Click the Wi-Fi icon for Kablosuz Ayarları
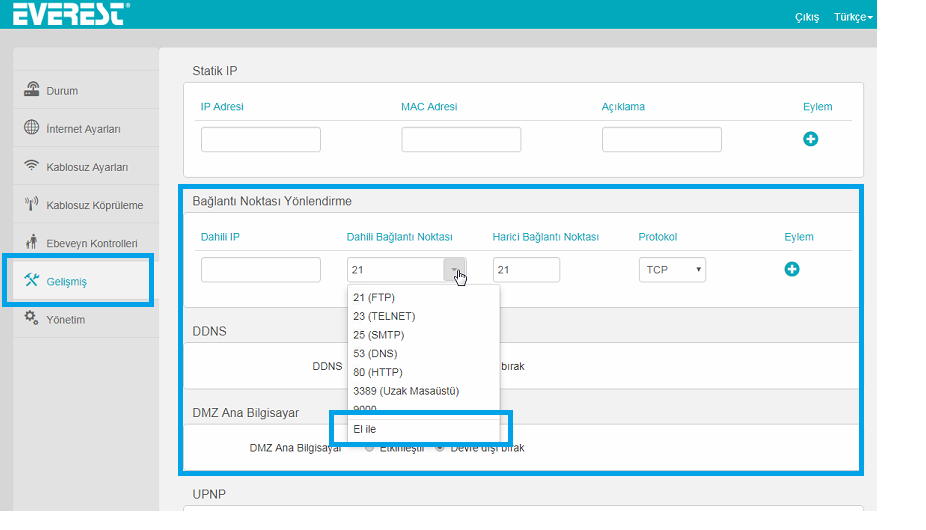 (x=31, y=165)
